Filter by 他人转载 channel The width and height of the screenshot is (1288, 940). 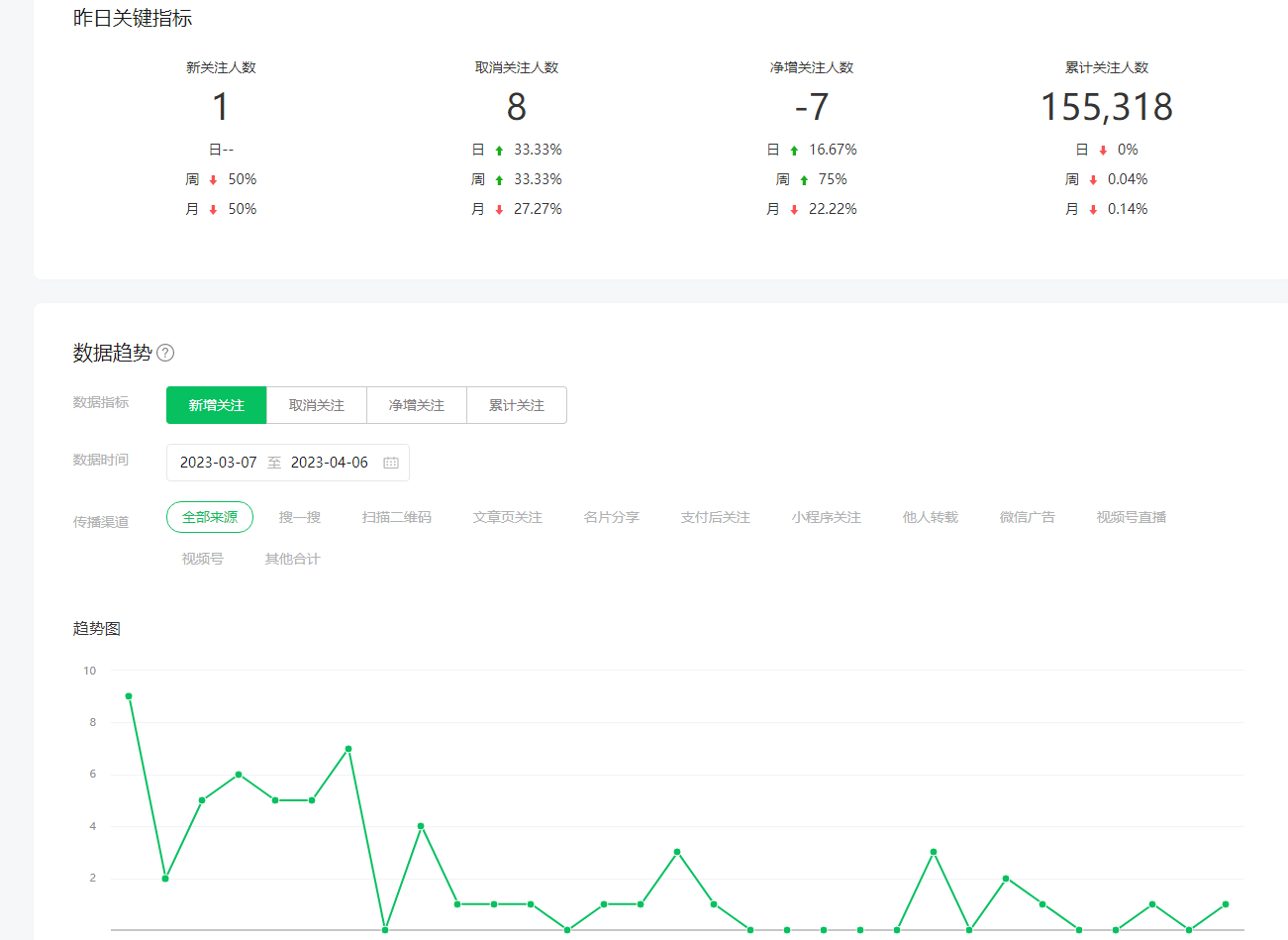(931, 517)
